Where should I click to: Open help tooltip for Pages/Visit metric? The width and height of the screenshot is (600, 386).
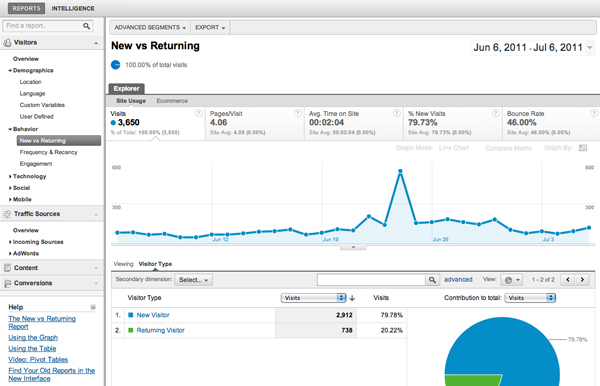(x=297, y=113)
